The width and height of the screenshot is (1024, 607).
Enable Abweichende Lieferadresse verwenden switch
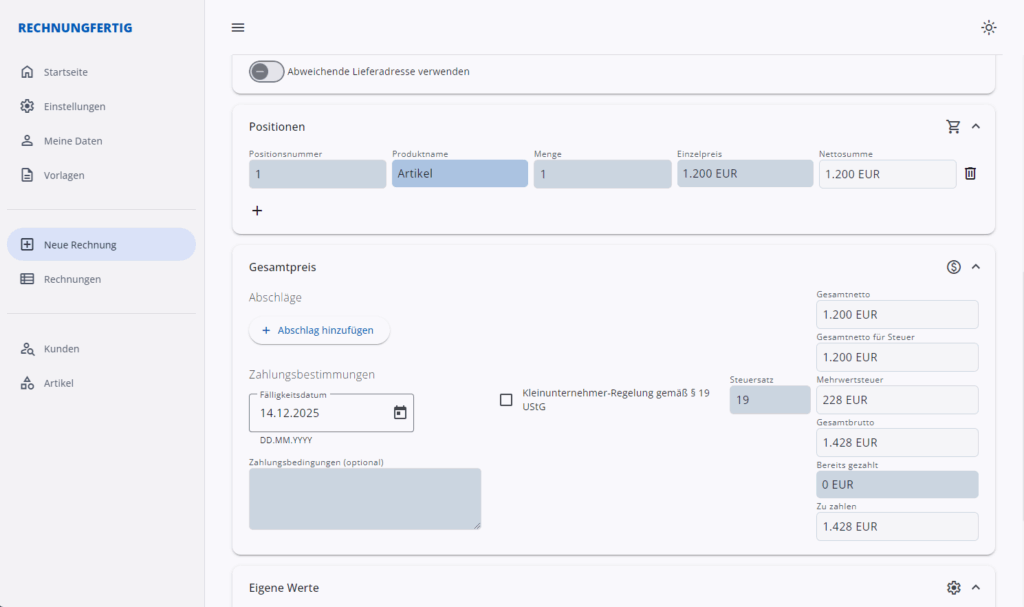pos(266,72)
